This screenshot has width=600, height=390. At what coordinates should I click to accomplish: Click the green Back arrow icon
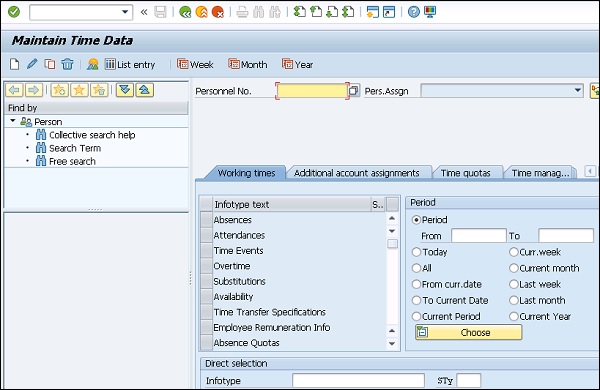click(x=185, y=12)
